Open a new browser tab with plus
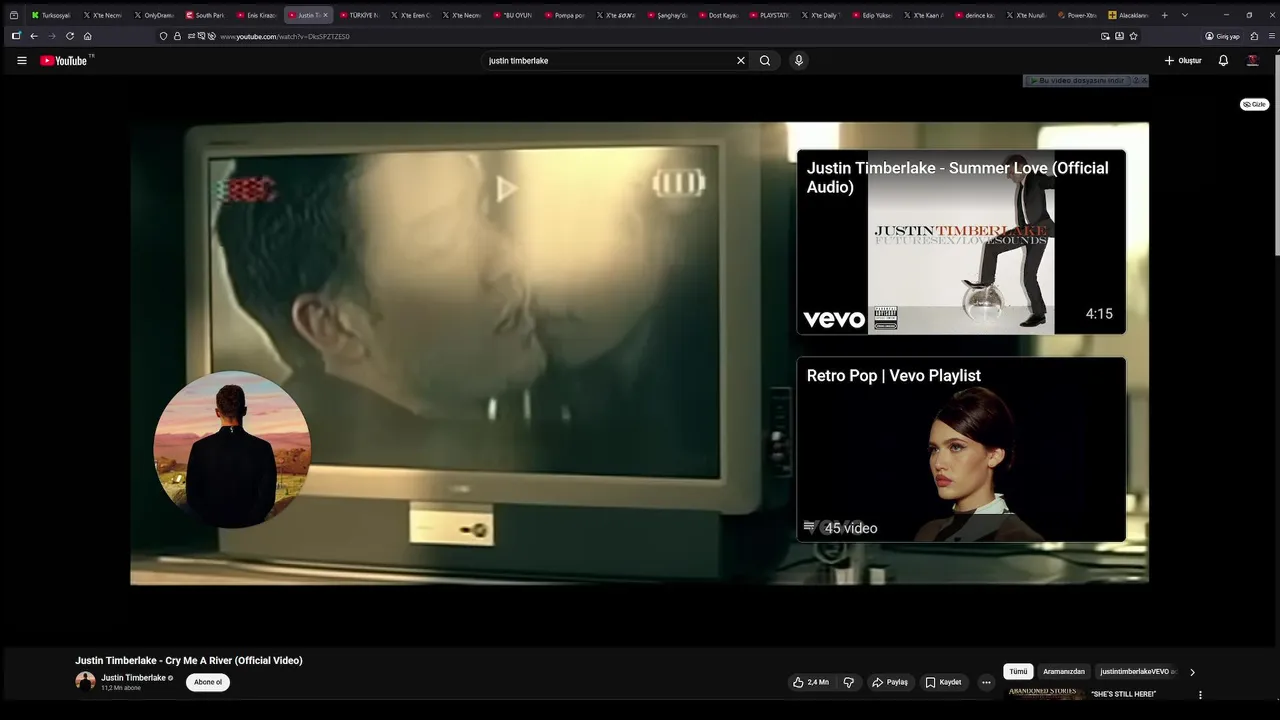Screen dimensions: 1280x720 pyautogui.click(x=1164, y=15)
